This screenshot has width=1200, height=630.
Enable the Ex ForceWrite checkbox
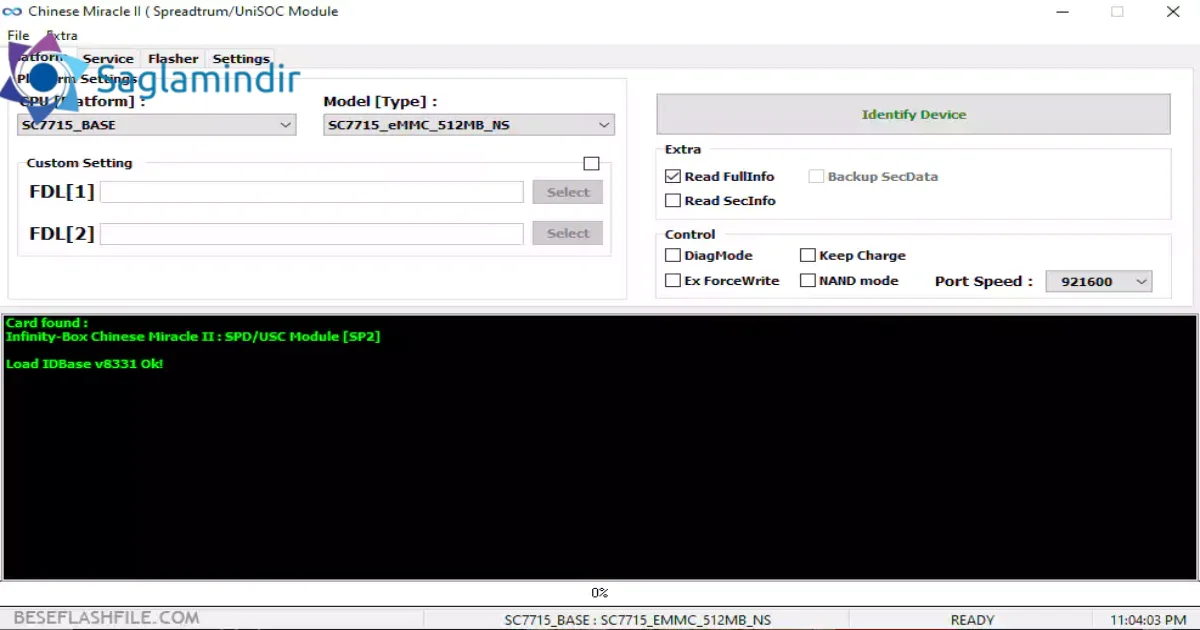(x=673, y=281)
